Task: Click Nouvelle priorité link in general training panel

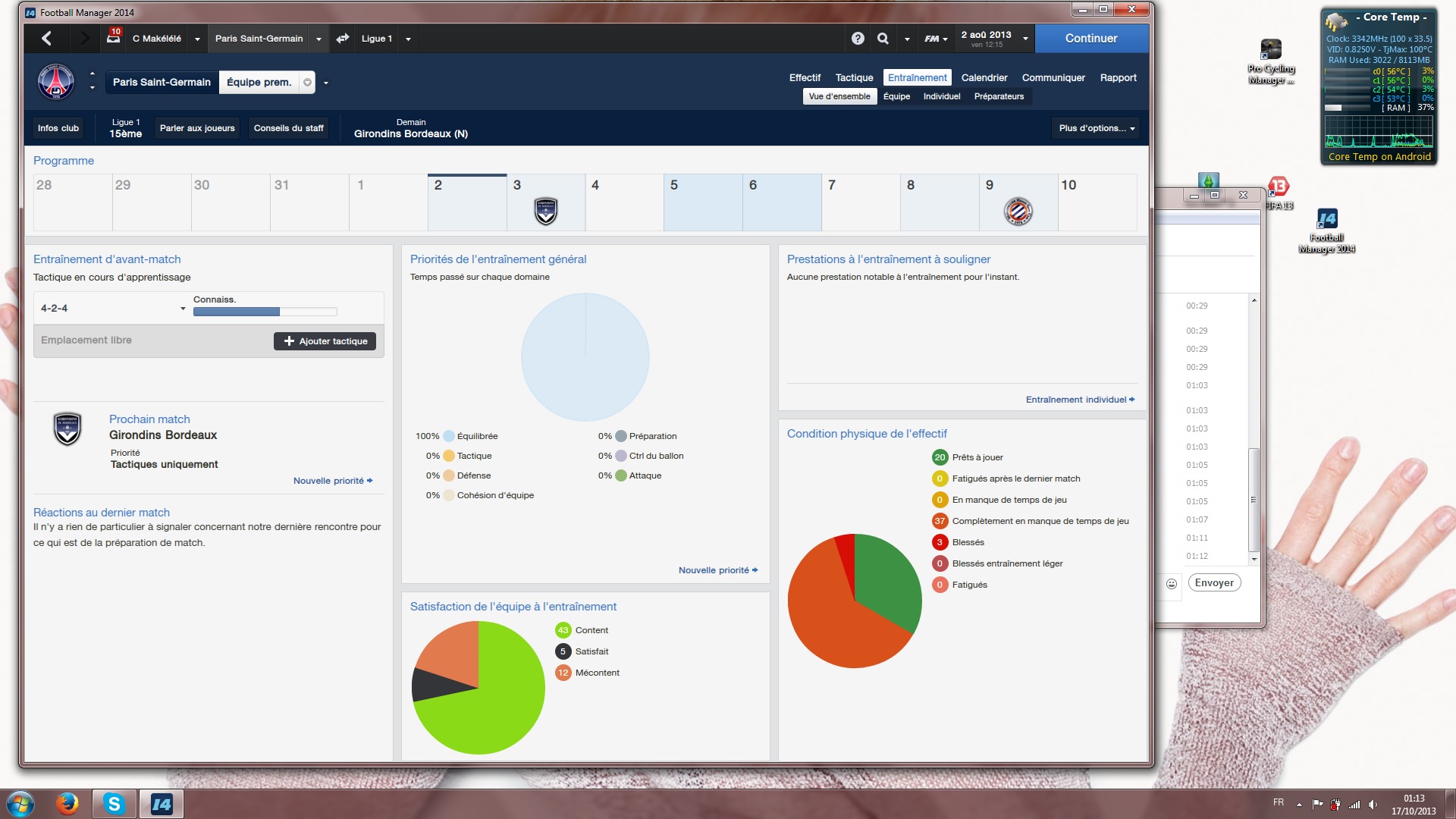Action: pyautogui.click(x=718, y=570)
